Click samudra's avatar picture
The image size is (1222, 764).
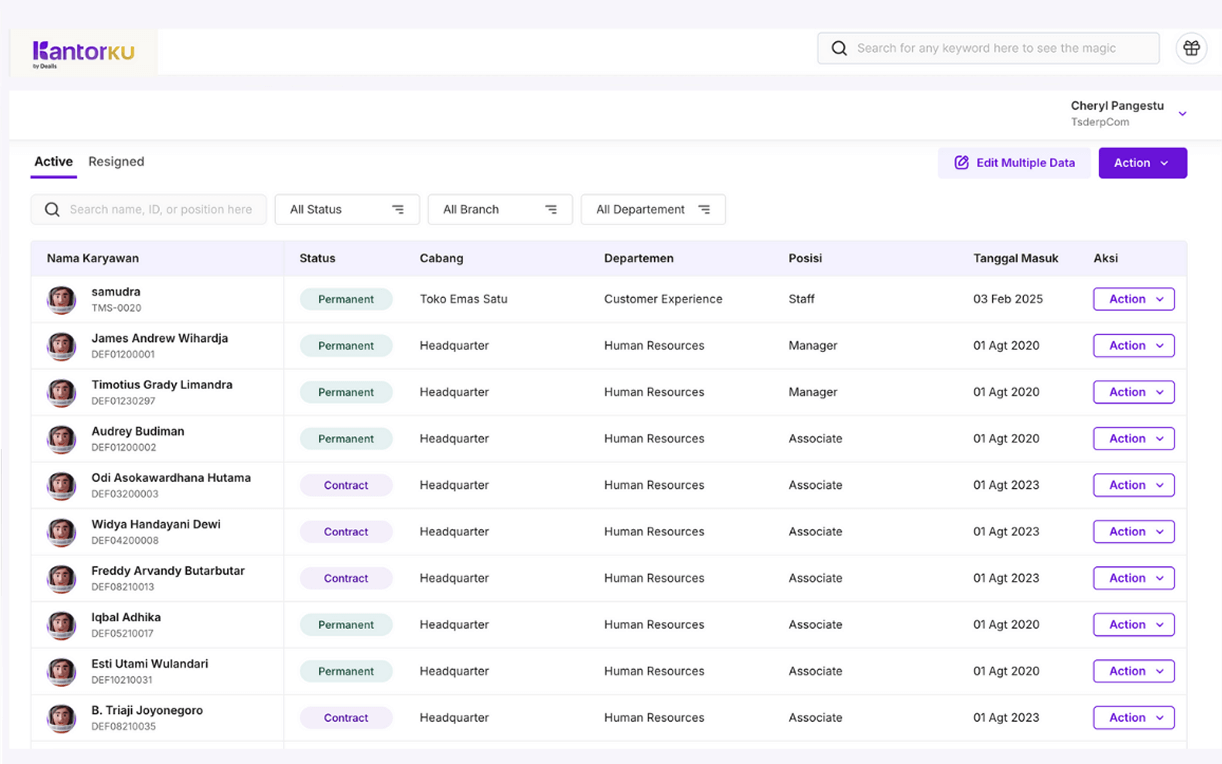point(62,299)
